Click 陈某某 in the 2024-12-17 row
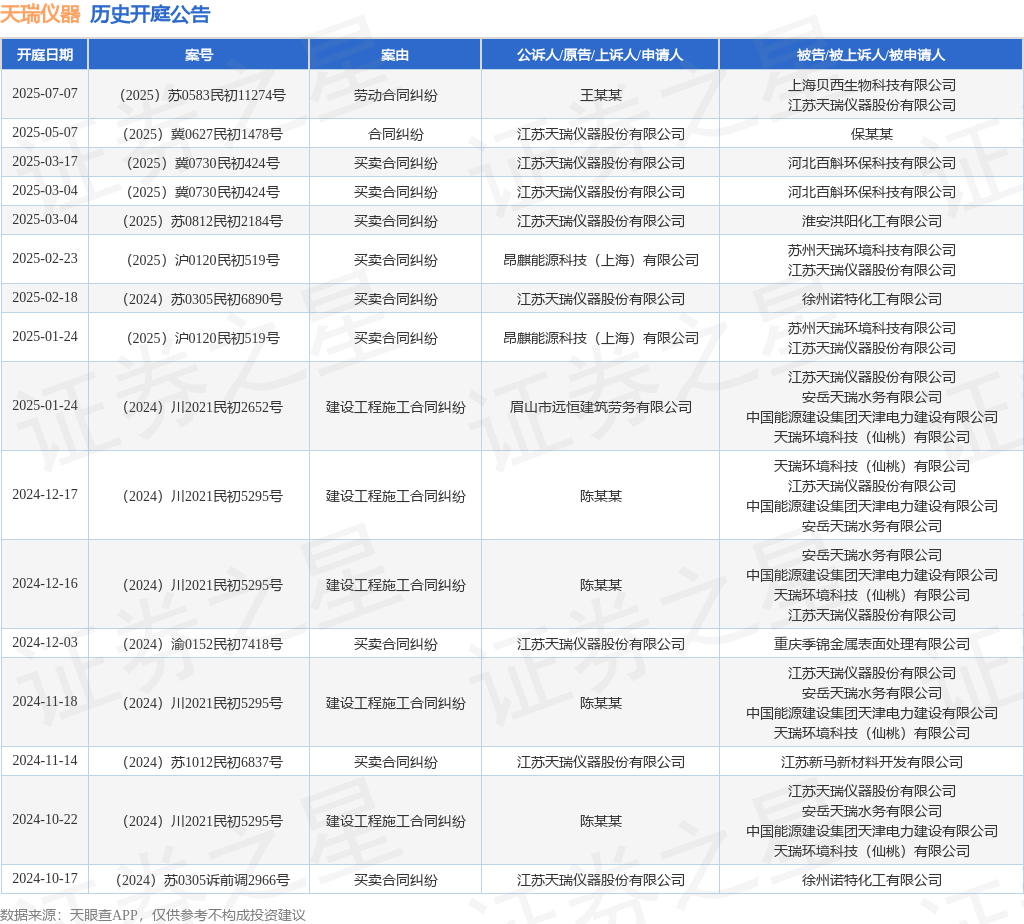Image resolution: width=1024 pixels, height=924 pixels. coord(600,496)
